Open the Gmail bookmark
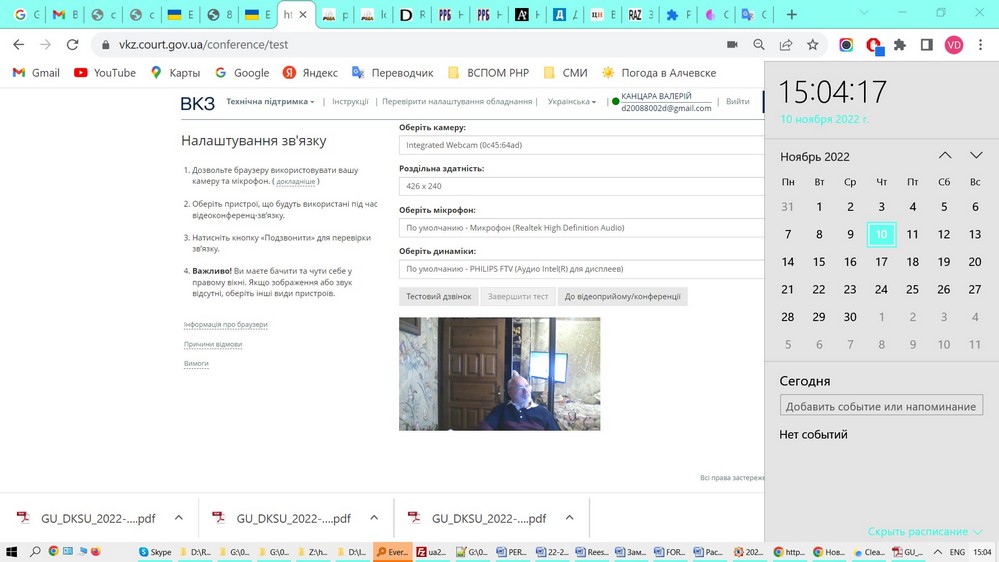This screenshot has height=562, width=999. [x=36, y=73]
